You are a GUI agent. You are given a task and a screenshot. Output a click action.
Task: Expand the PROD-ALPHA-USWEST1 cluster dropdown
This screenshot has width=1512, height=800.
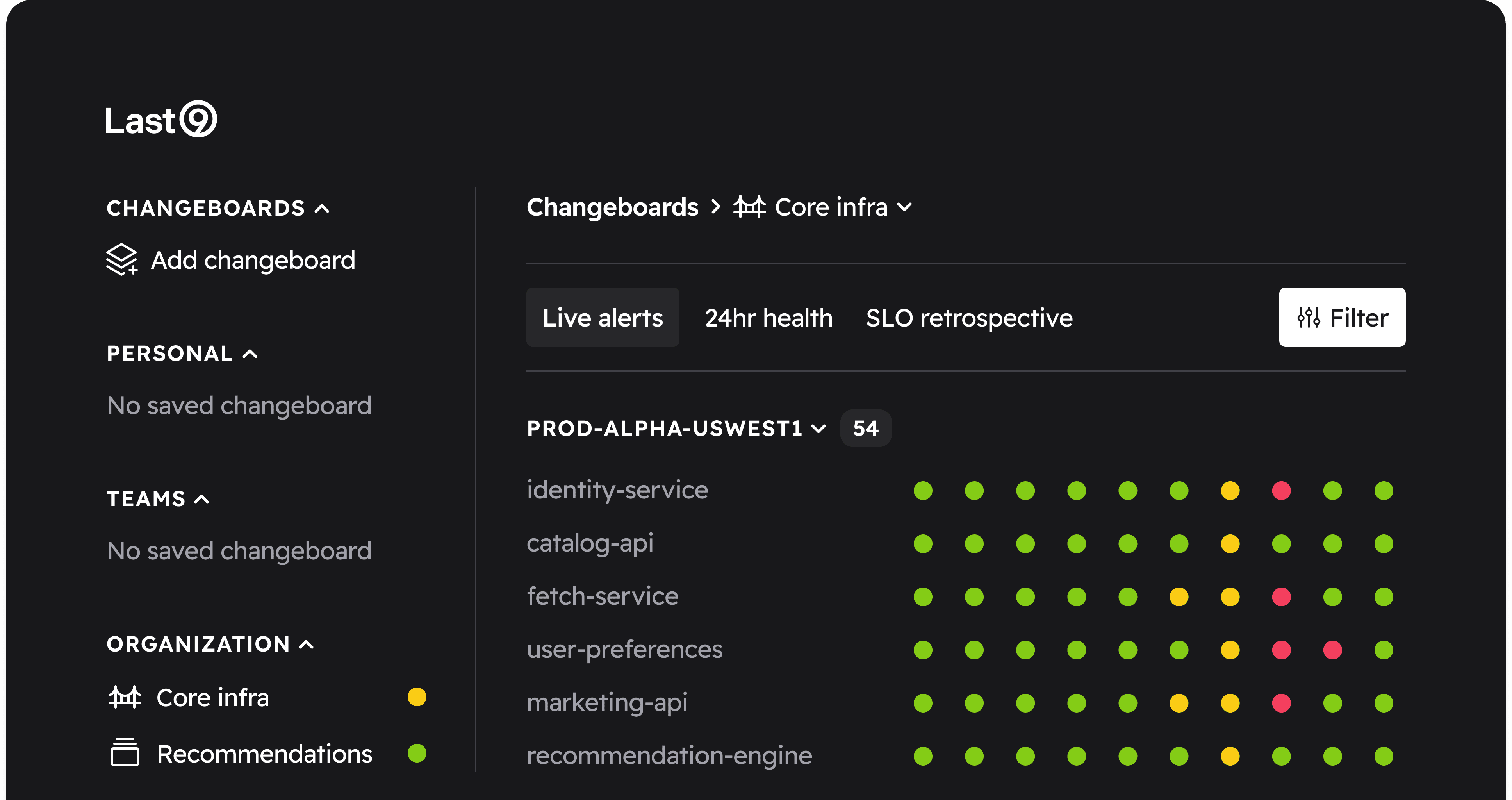[x=819, y=429]
